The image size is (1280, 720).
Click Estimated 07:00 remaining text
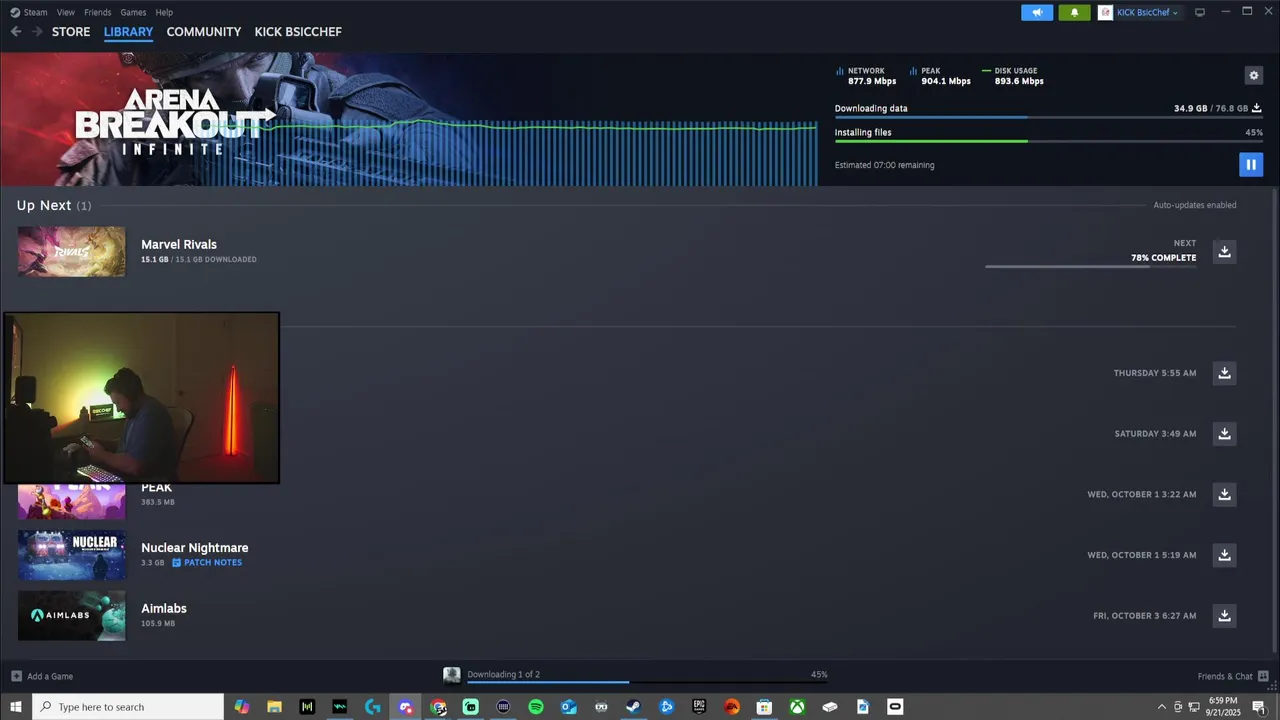pos(885,165)
